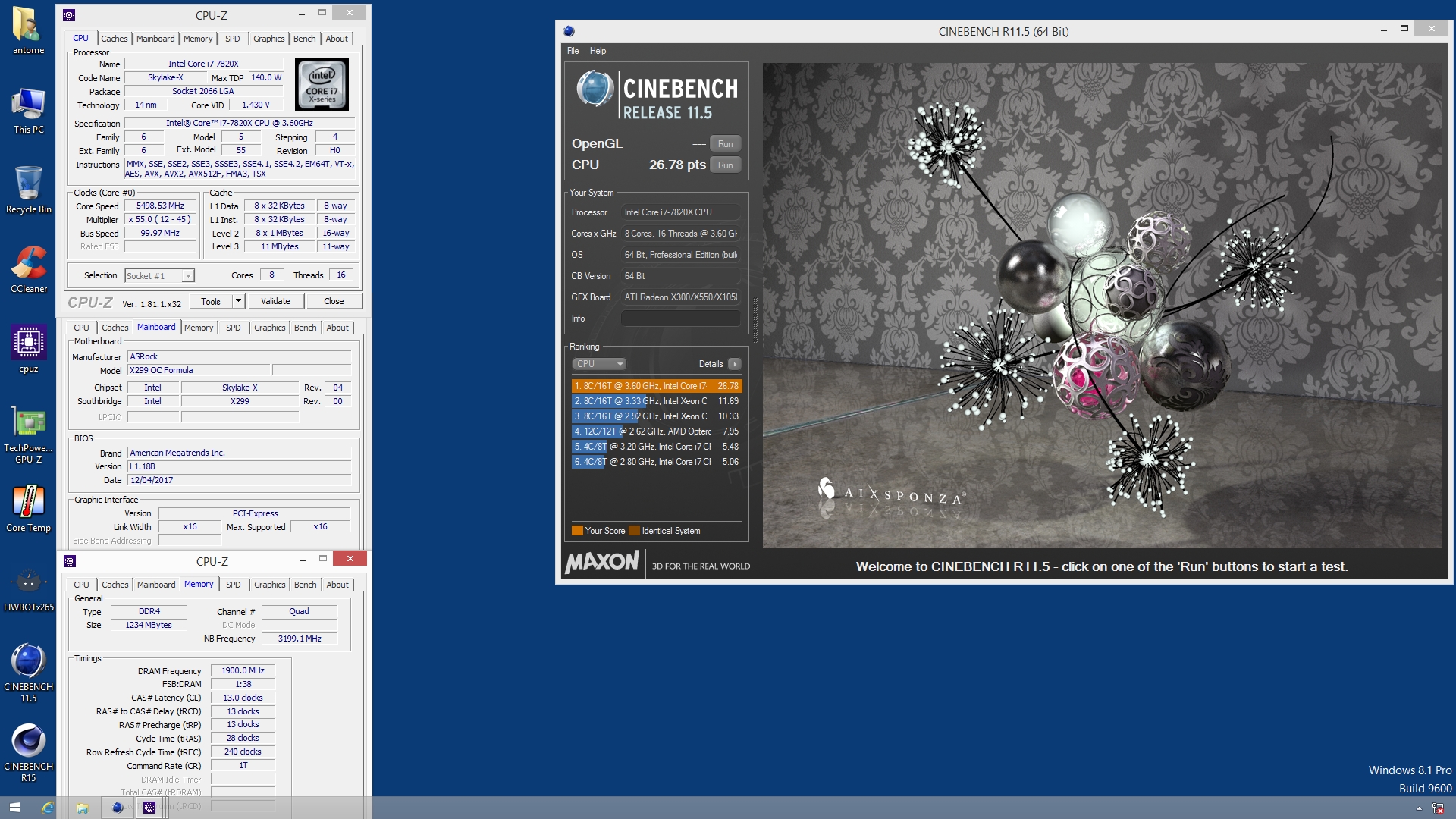Switch to Graphics tab in top CPU-Z window

(269, 39)
